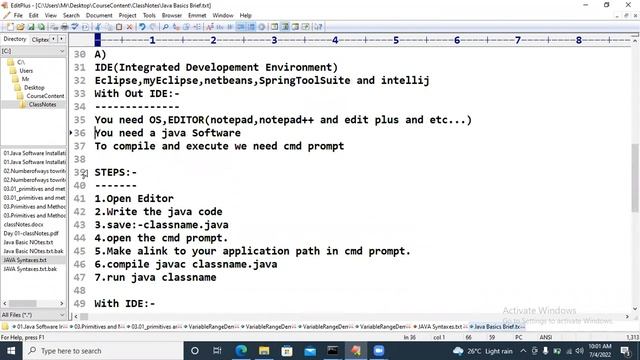This screenshot has width=640, height=360.
Task: Click the Hex Viewer toolbar icon
Action: click(219, 27)
